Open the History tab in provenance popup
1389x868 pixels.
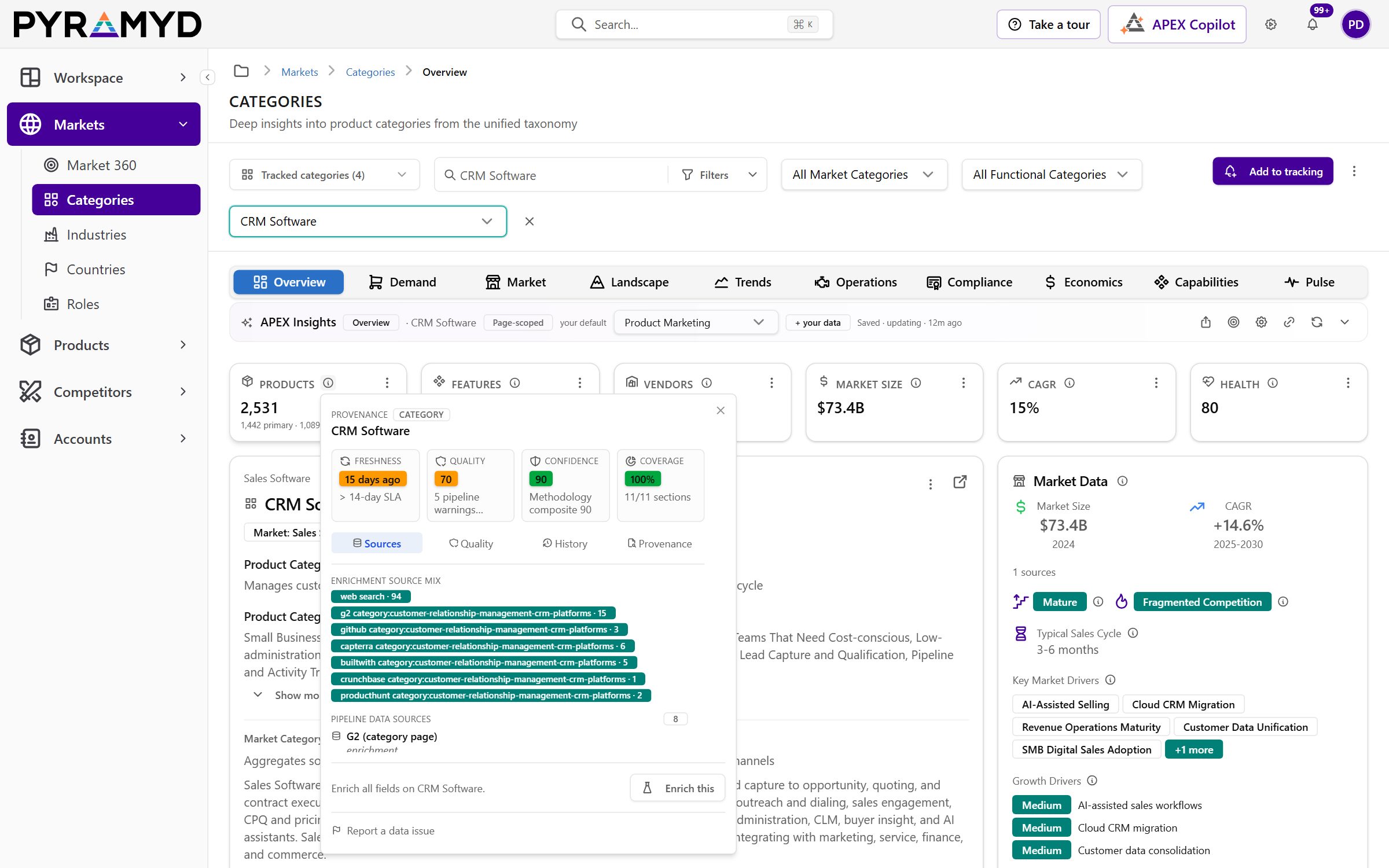click(x=565, y=543)
